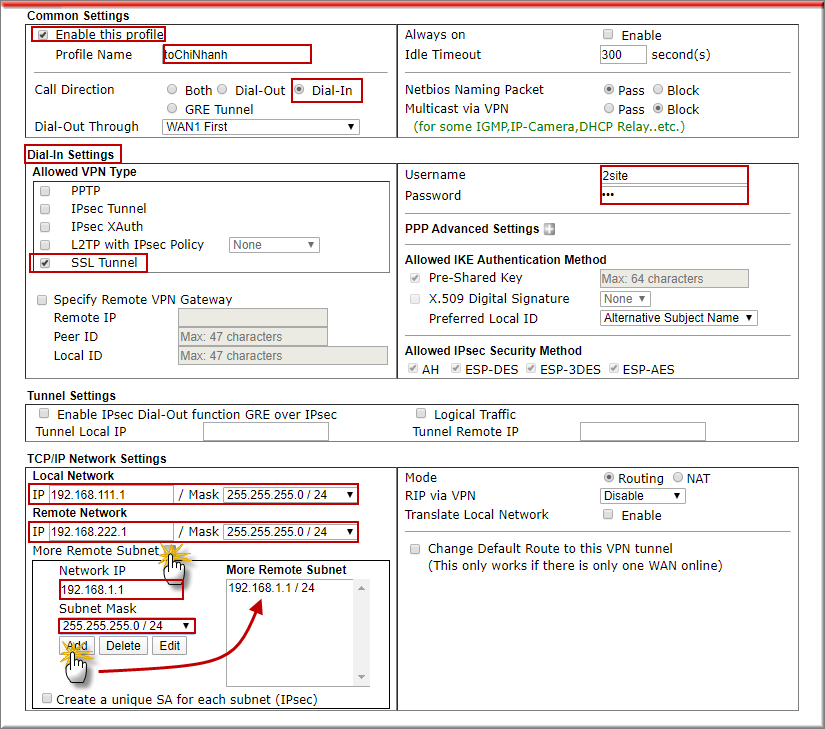Viewport: 825px width, 729px height.
Task: Check Change Default Route to this VPN tunnel
Action: tap(415, 549)
